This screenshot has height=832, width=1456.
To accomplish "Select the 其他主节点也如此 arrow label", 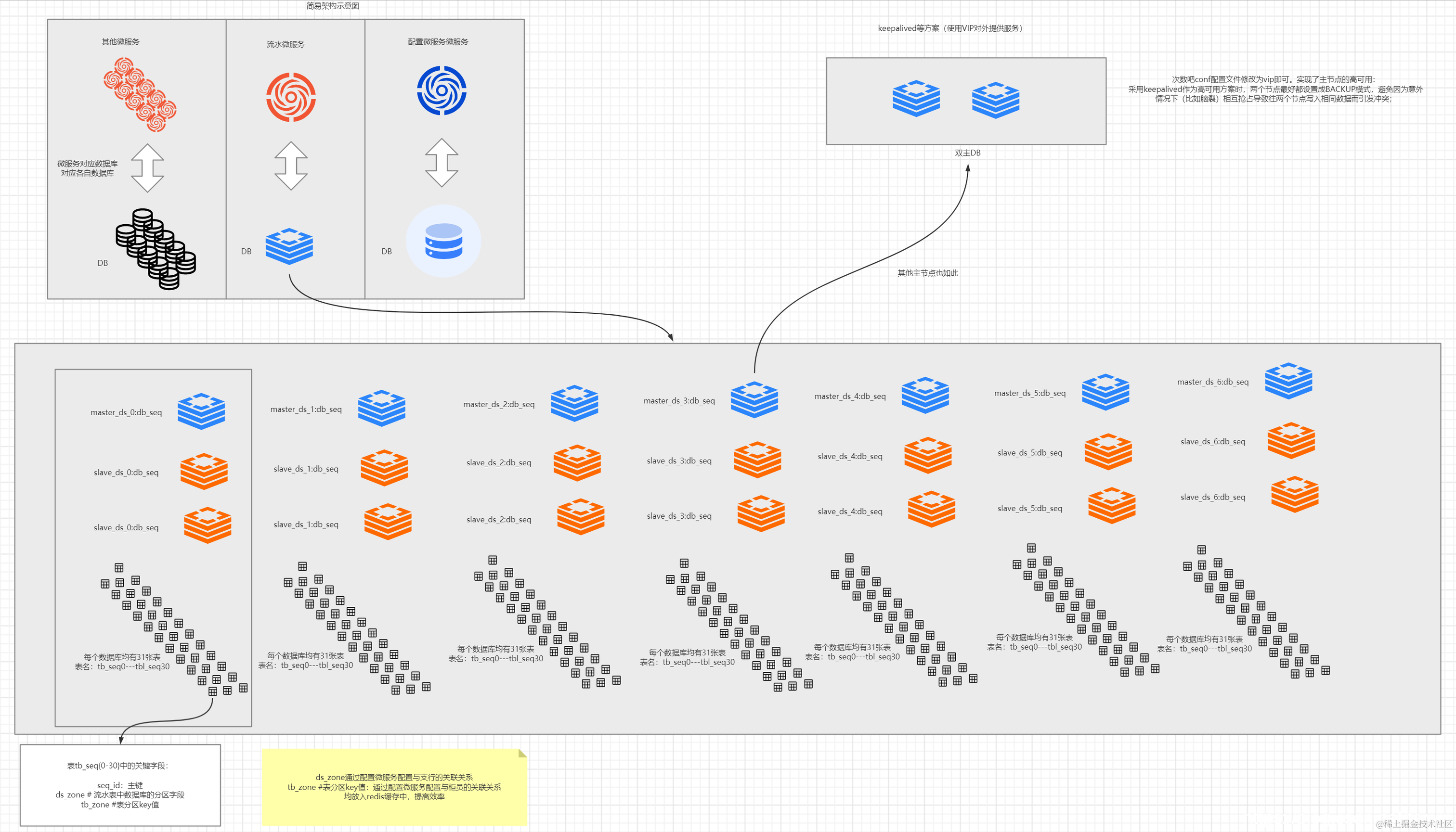I will (x=927, y=273).
